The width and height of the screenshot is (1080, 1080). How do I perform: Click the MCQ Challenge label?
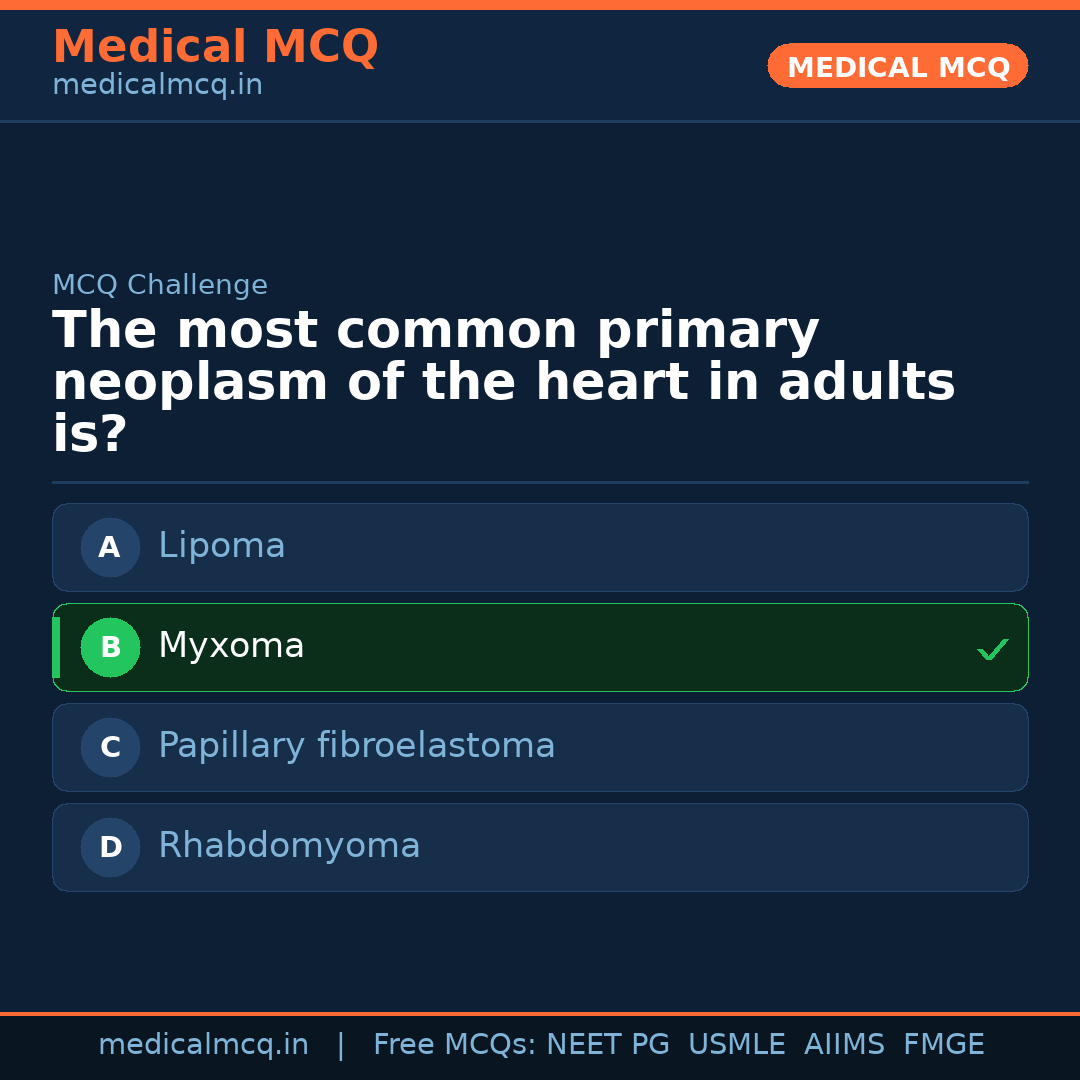click(x=160, y=285)
